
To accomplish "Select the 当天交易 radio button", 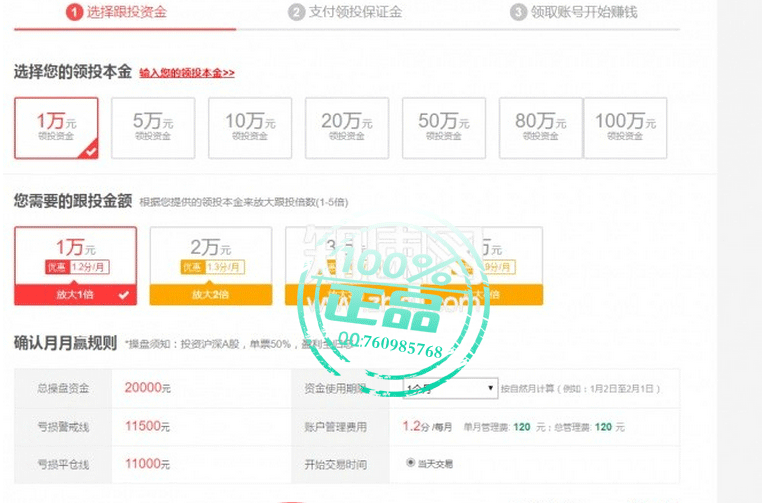I will tap(410, 463).
